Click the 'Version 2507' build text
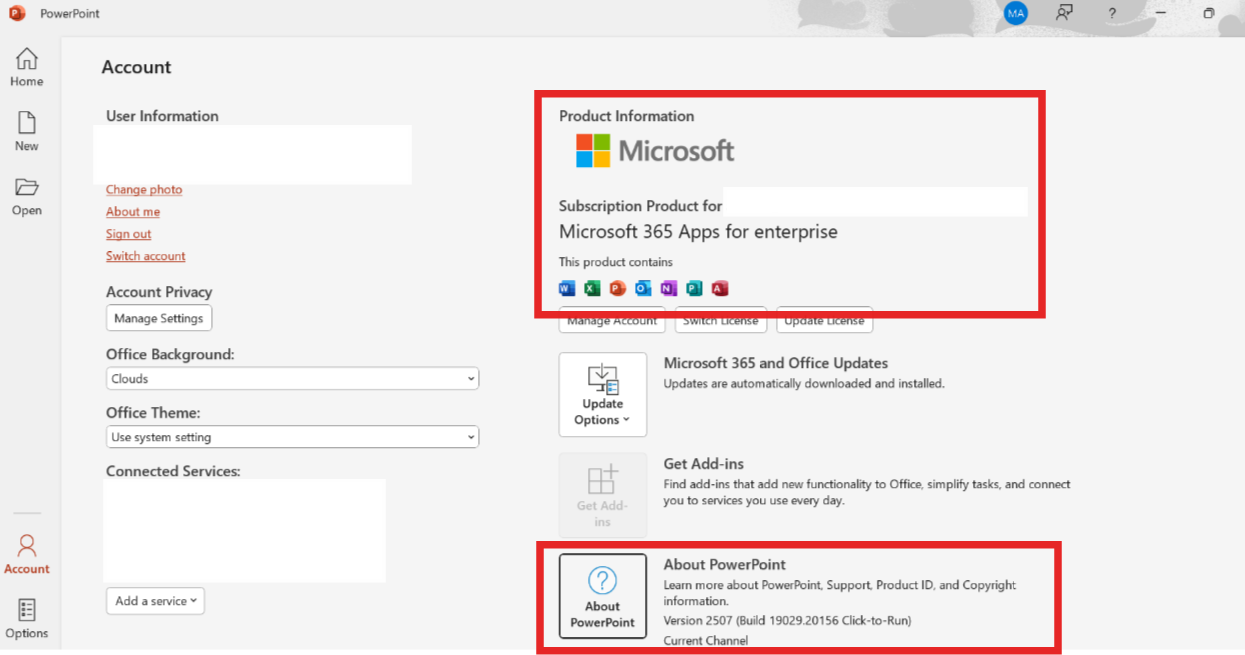1245x655 pixels. 787,621
